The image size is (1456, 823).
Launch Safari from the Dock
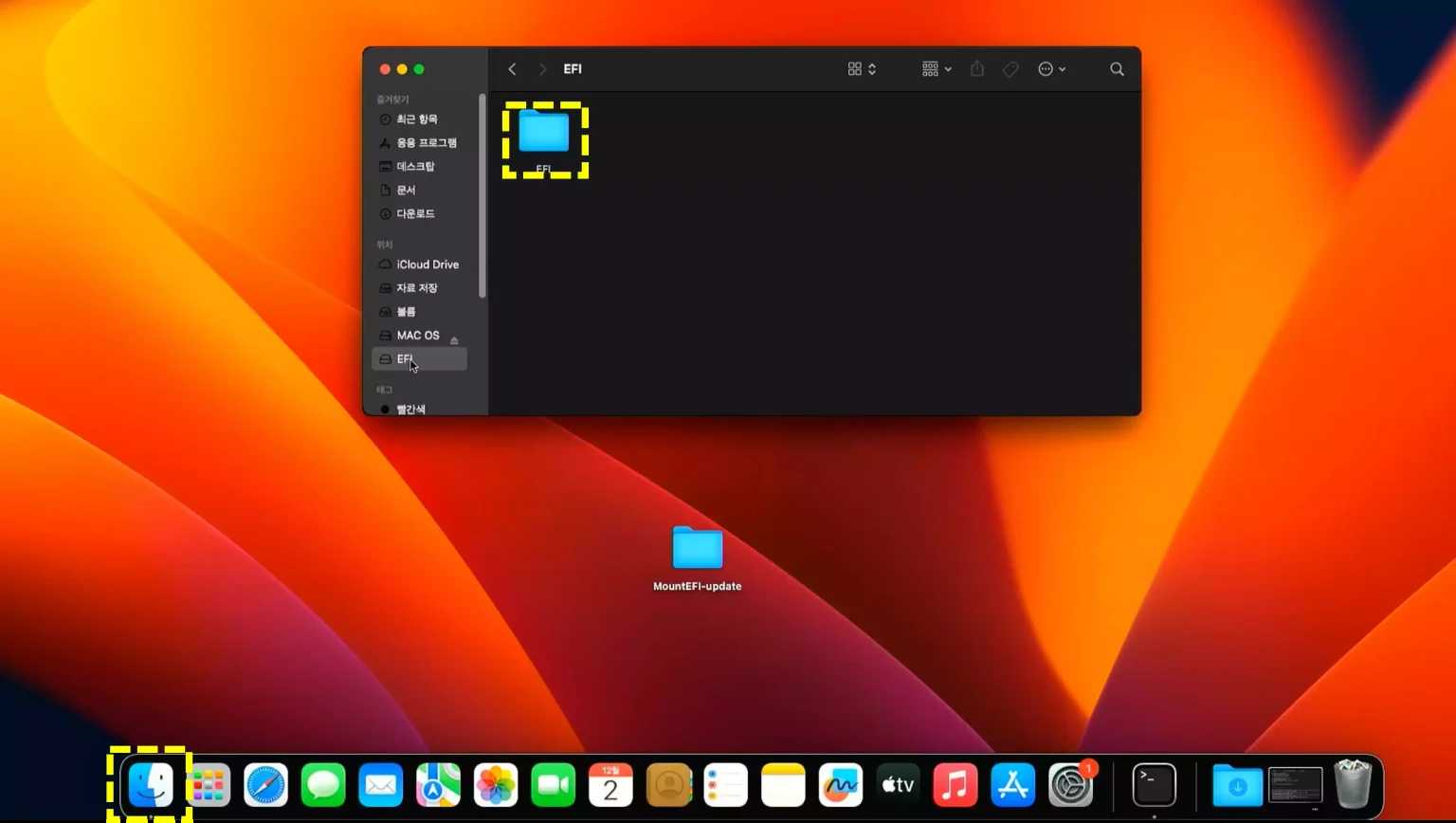tap(265, 785)
